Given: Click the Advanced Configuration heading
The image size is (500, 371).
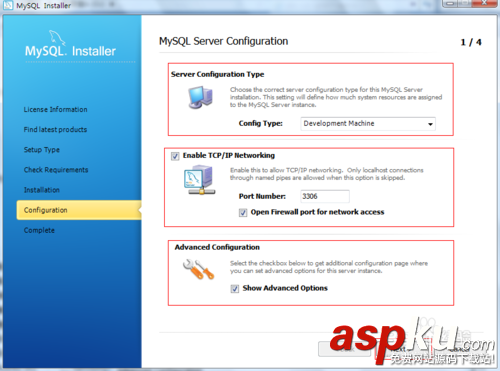Looking at the screenshot, I should click(x=217, y=247).
